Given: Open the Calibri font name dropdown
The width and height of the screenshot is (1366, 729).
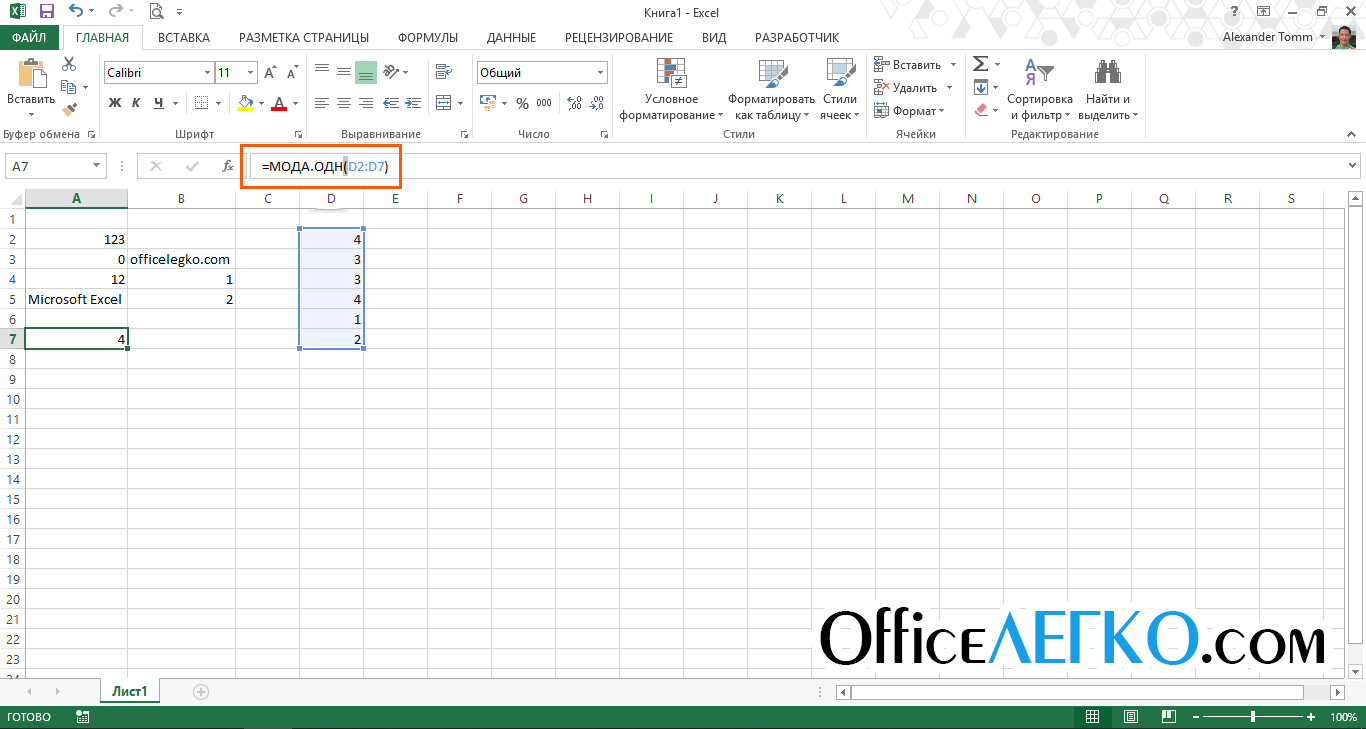Looking at the screenshot, I should coord(208,73).
